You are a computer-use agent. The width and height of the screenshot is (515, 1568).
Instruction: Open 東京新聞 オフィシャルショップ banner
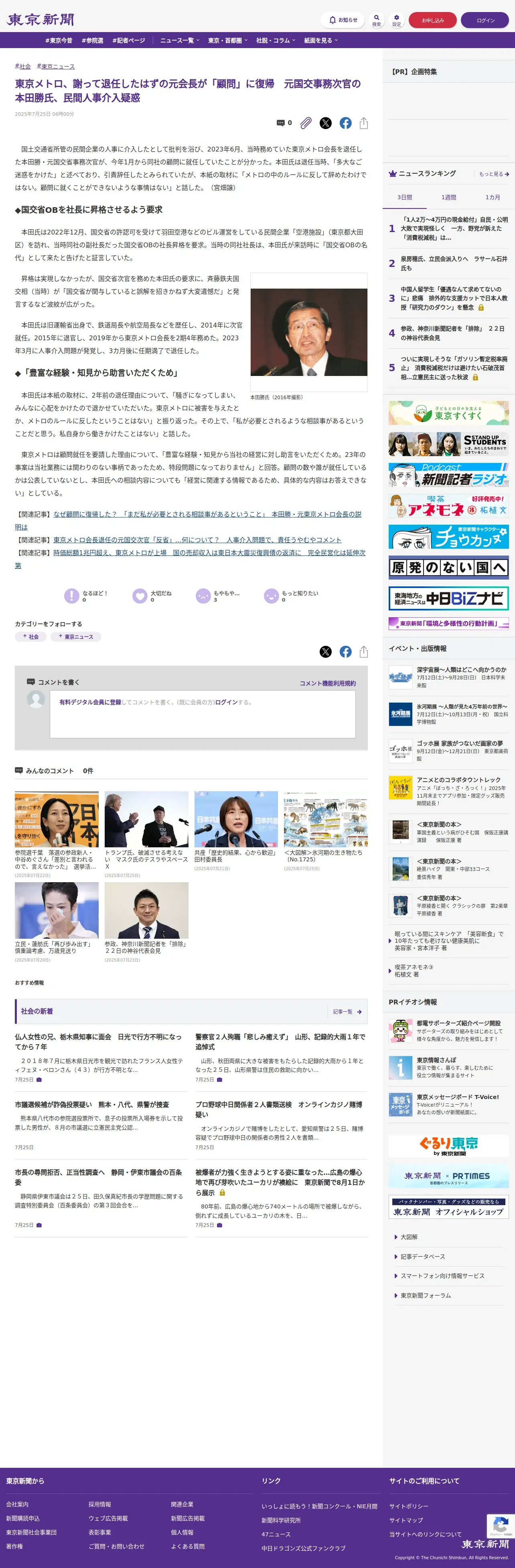(x=448, y=1207)
